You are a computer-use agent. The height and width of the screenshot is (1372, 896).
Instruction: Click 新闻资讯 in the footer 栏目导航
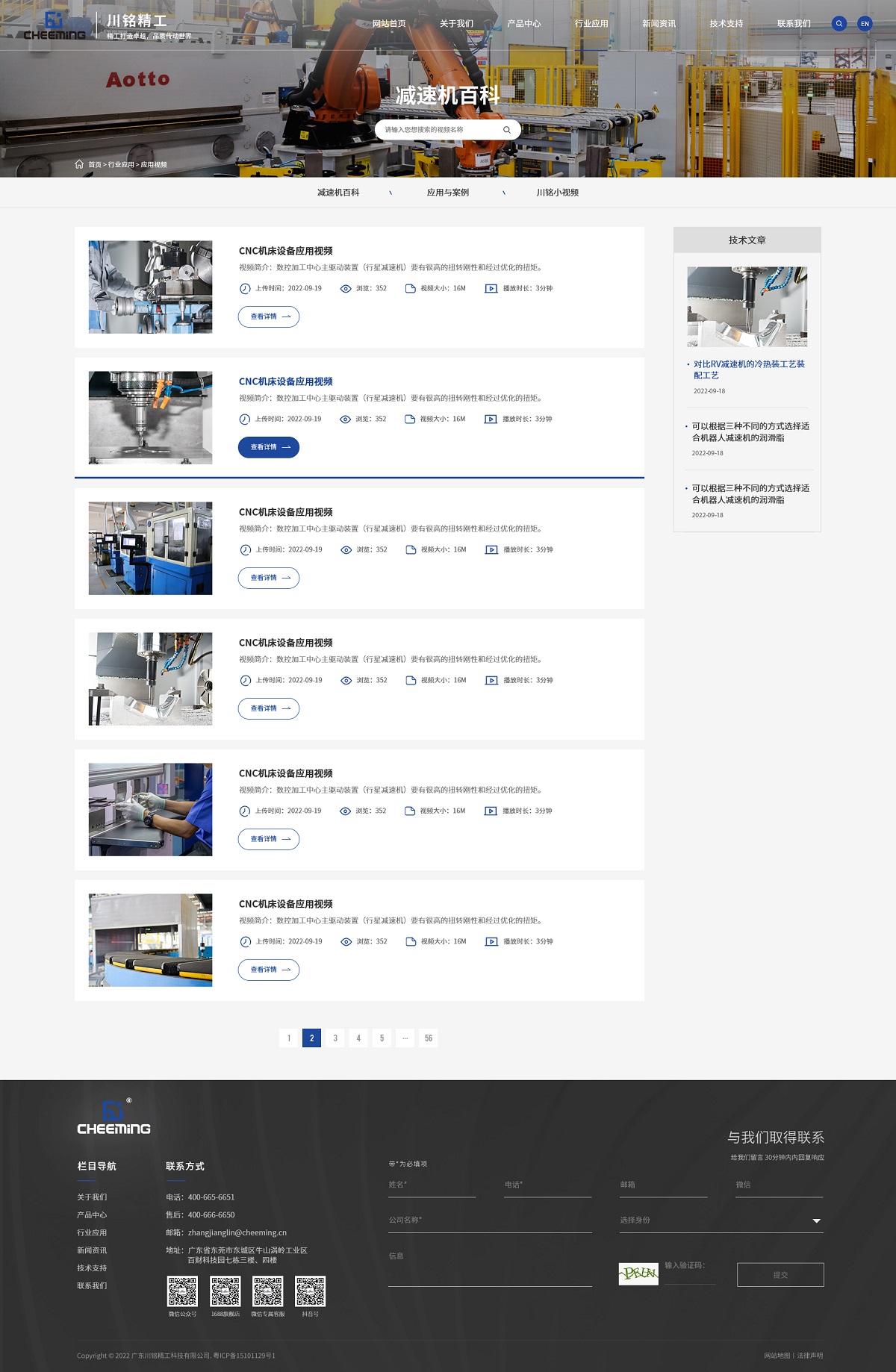(x=92, y=1250)
